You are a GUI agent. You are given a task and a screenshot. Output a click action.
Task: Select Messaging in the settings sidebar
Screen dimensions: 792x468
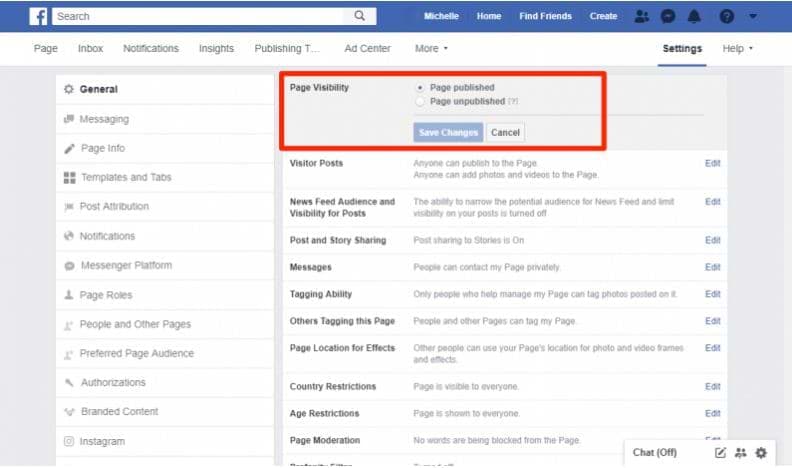coord(165,119)
